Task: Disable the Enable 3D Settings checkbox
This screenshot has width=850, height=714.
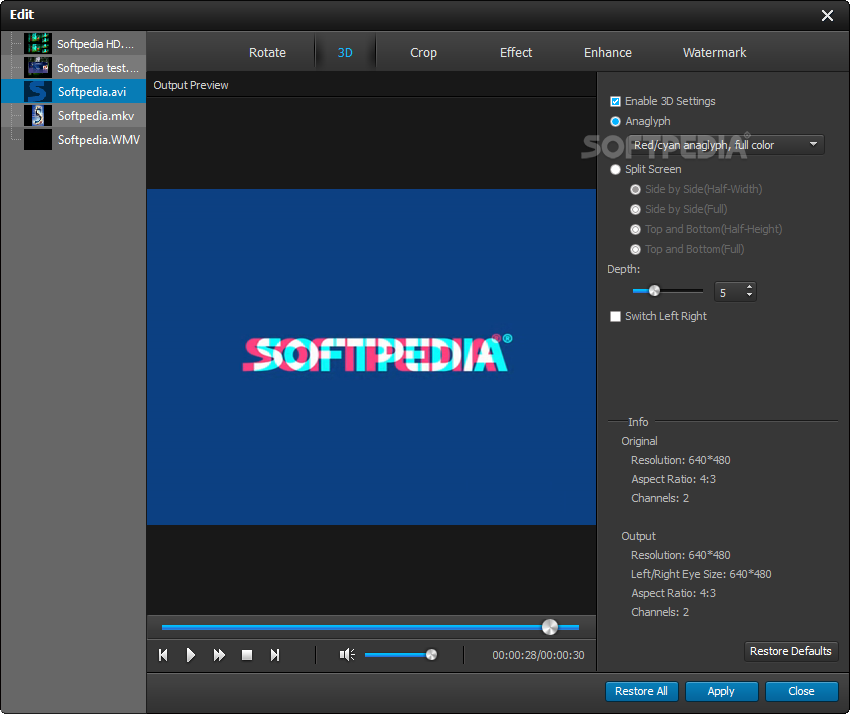Action: point(616,101)
